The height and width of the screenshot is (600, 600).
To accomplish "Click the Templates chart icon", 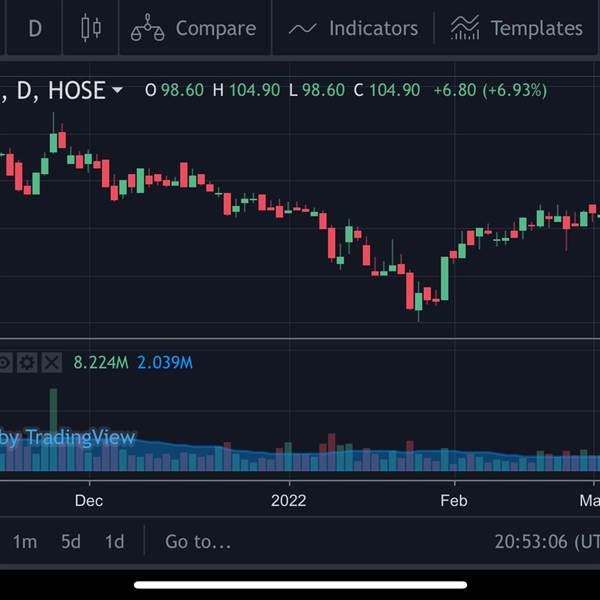I will point(464,28).
